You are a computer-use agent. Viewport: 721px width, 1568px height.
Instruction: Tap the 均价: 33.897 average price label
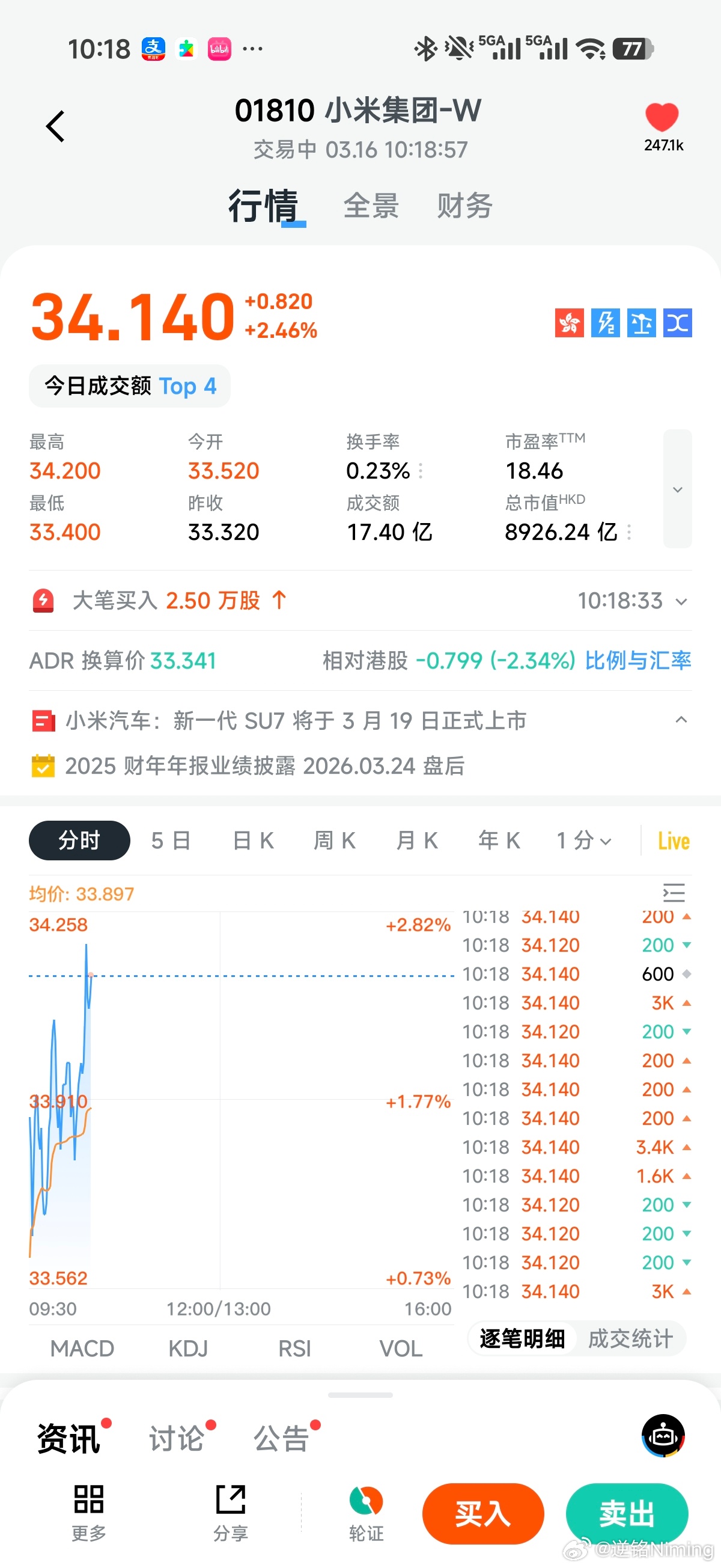(x=82, y=893)
